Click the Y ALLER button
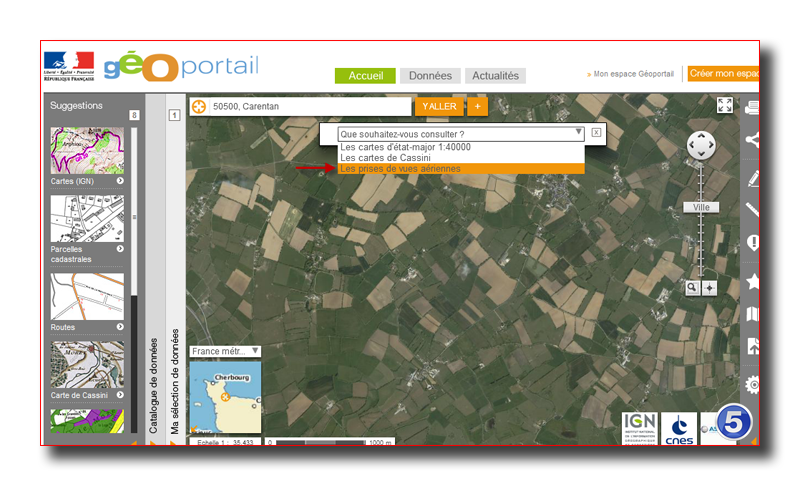This screenshot has height=486, width=800. [x=439, y=107]
